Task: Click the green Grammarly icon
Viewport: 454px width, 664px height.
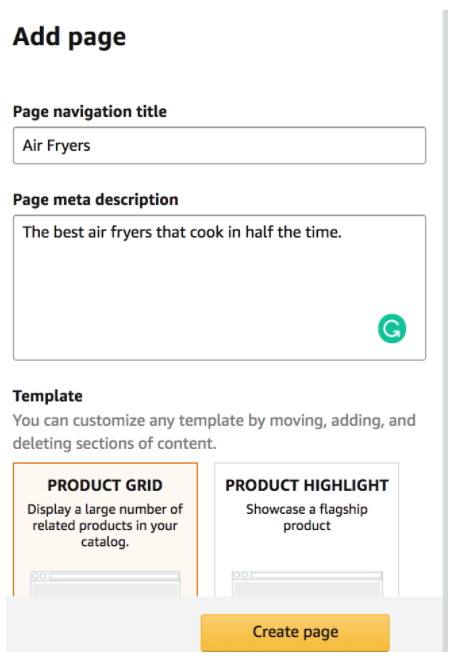Action: click(x=392, y=328)
